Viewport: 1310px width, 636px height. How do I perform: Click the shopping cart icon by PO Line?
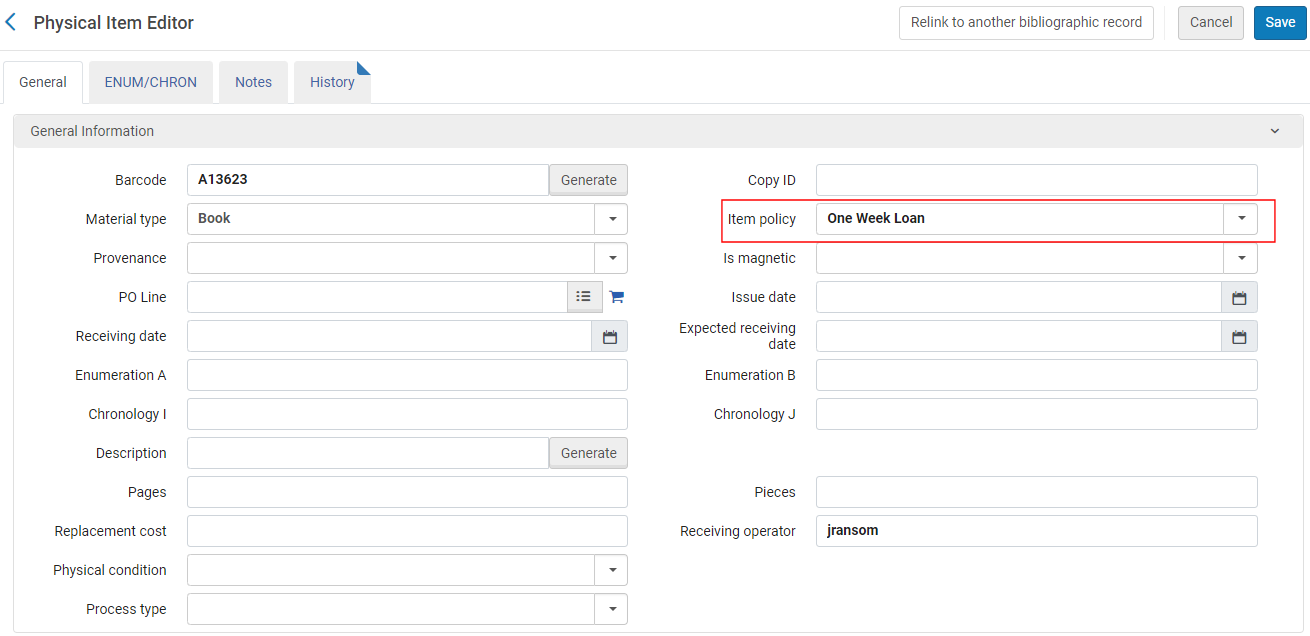coord(616,297)
